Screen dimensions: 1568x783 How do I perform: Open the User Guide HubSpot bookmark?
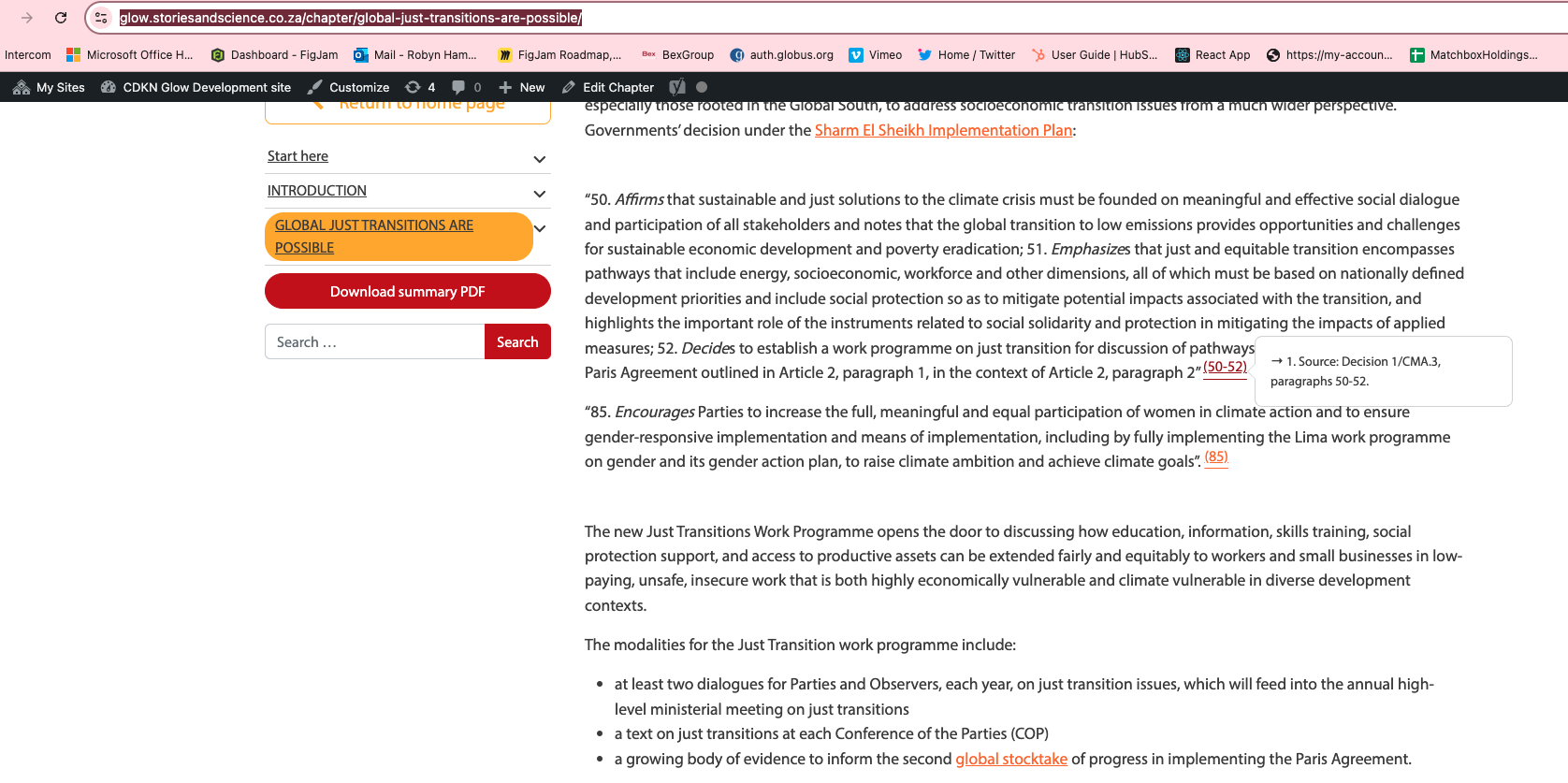coord(1094,55)
